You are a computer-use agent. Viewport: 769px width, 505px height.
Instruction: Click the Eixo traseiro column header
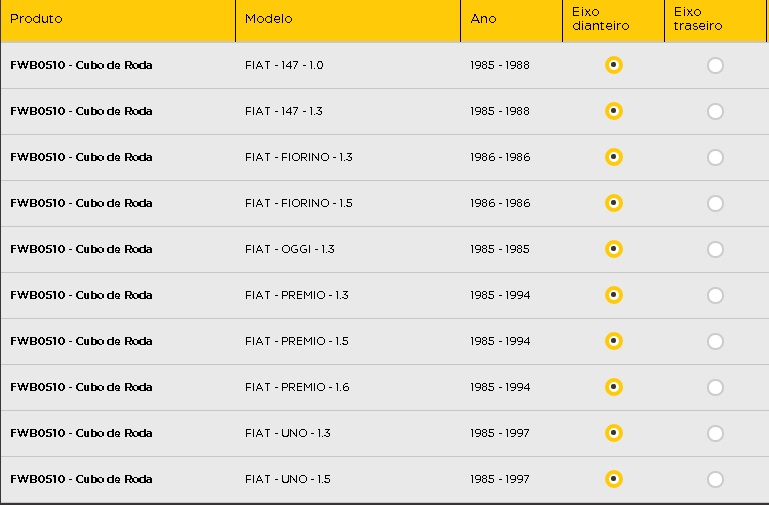tap(697, 19)
